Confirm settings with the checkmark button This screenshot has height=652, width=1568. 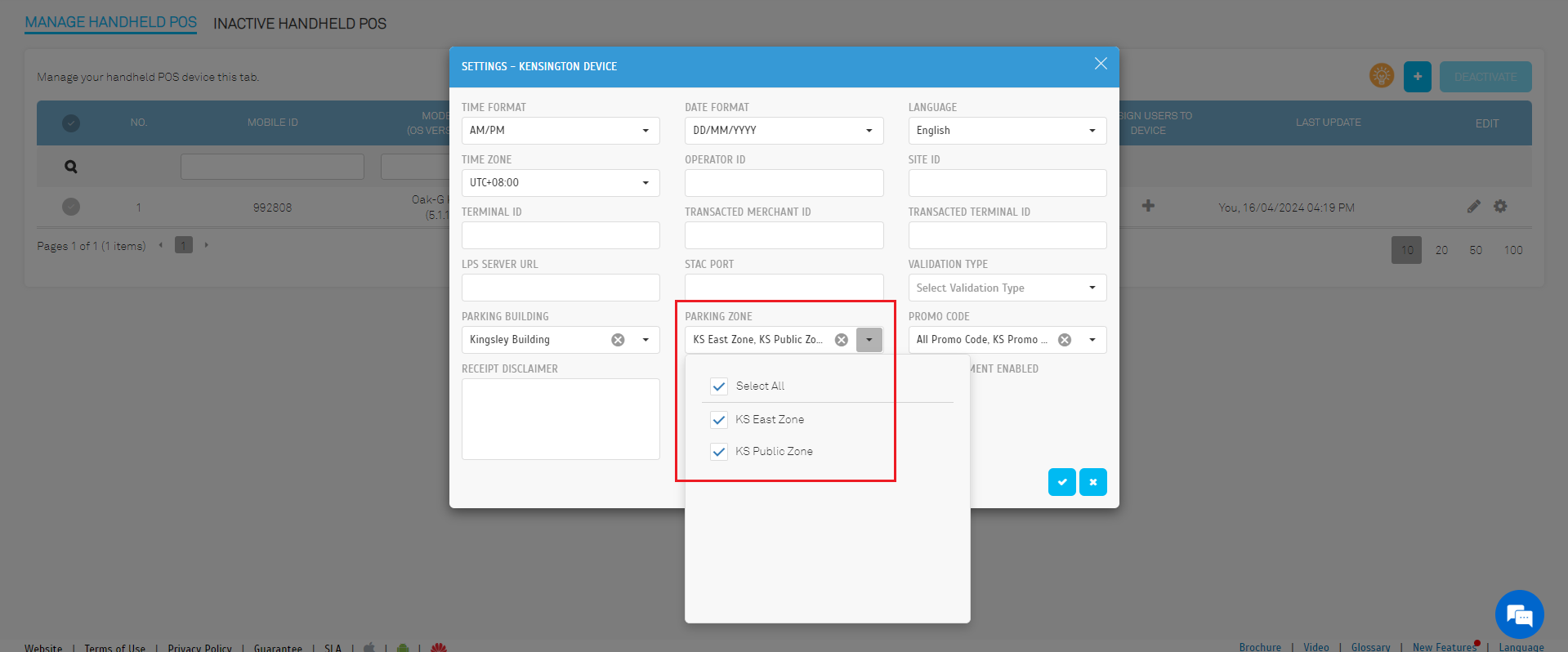[1061, 482]
